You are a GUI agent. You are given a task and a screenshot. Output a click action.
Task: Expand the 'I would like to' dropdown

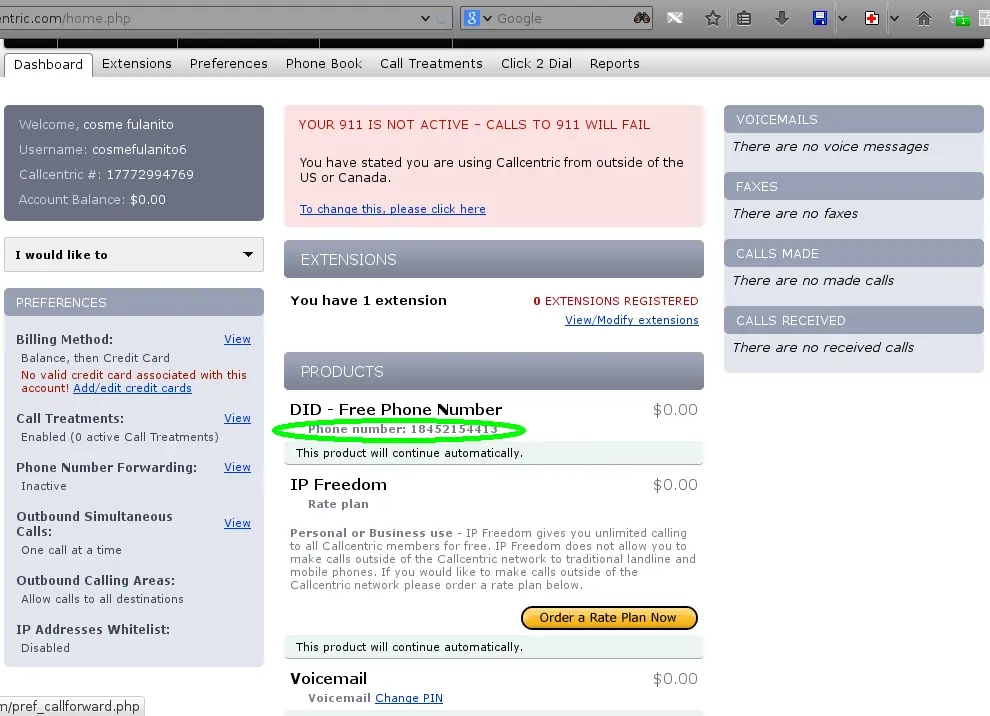click(x=134, y=254)
